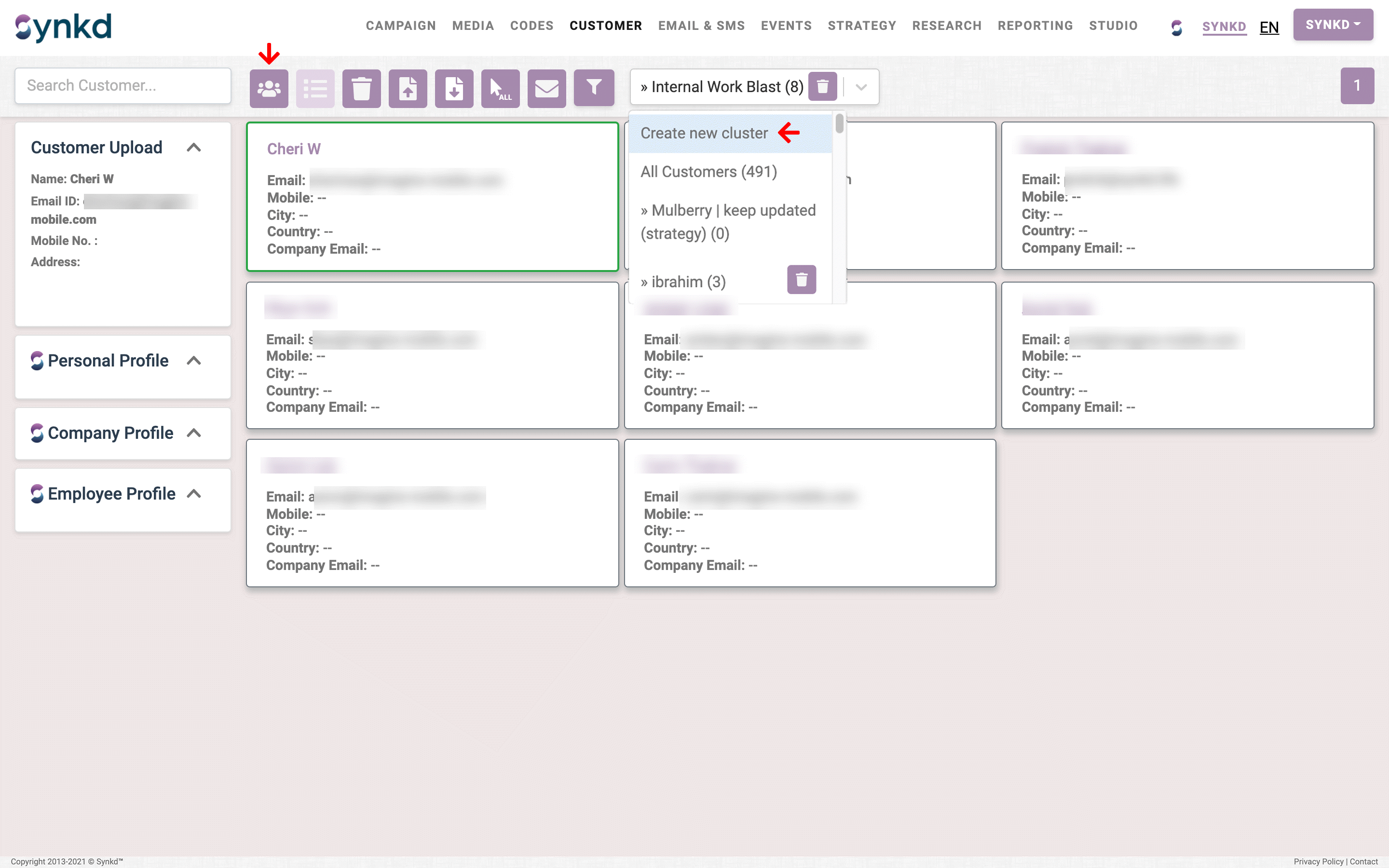This screenshot has height=868, width=1389.
Task: Click inside the Search Customer field
Action: point(122,85)
